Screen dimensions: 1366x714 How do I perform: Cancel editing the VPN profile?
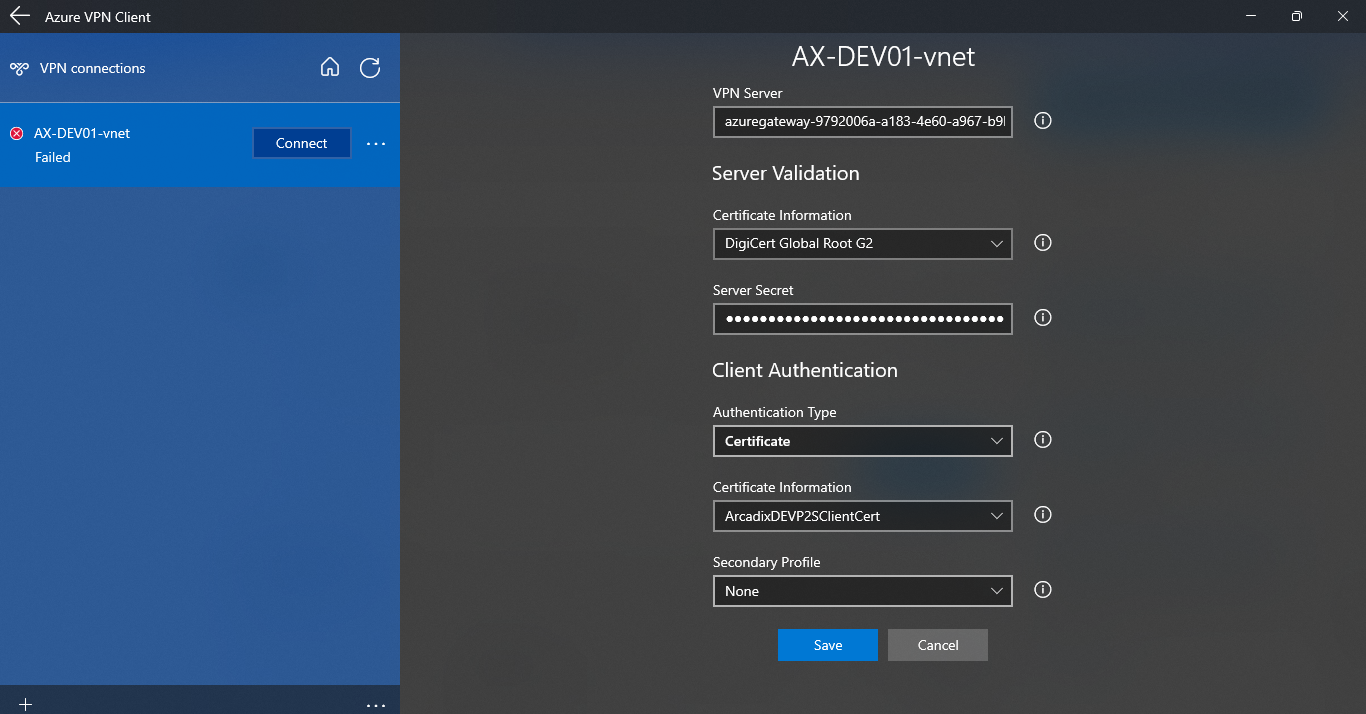tap(938, 645)
